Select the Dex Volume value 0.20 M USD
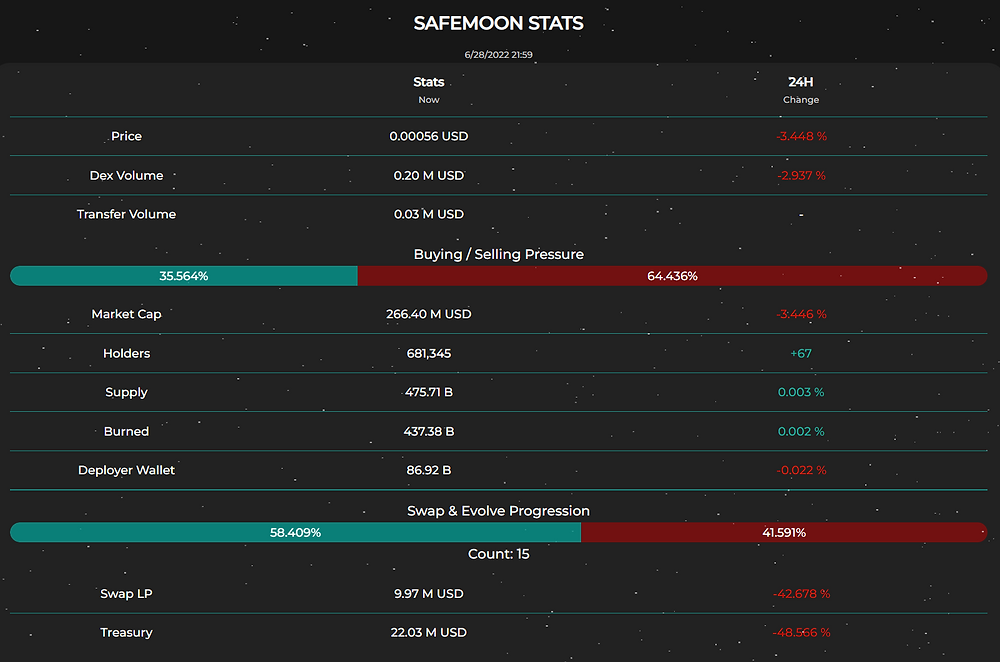The height and width of the screenshot is (662, 1000). pyautogui.click(x=429, y=175)
